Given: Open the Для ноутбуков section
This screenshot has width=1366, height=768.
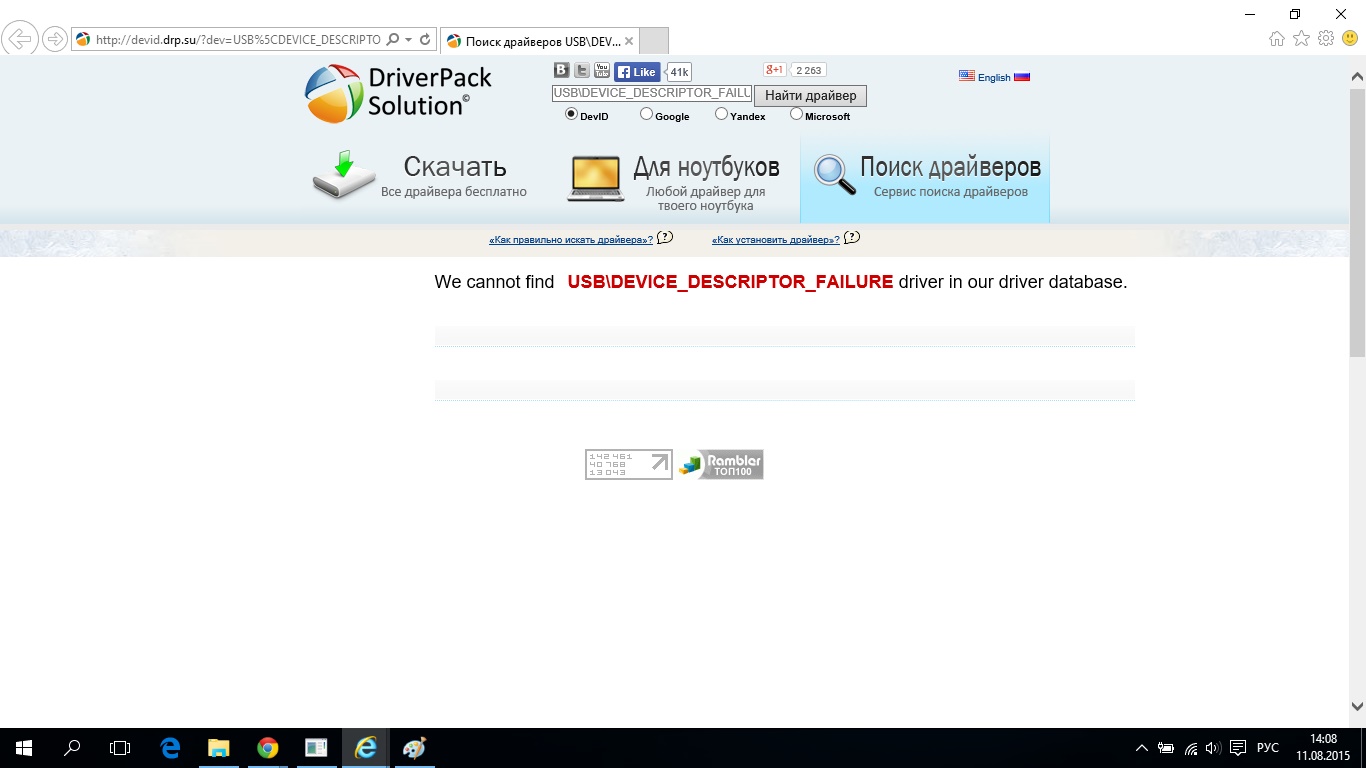Looking at the screenshot, I should (673, 180).
